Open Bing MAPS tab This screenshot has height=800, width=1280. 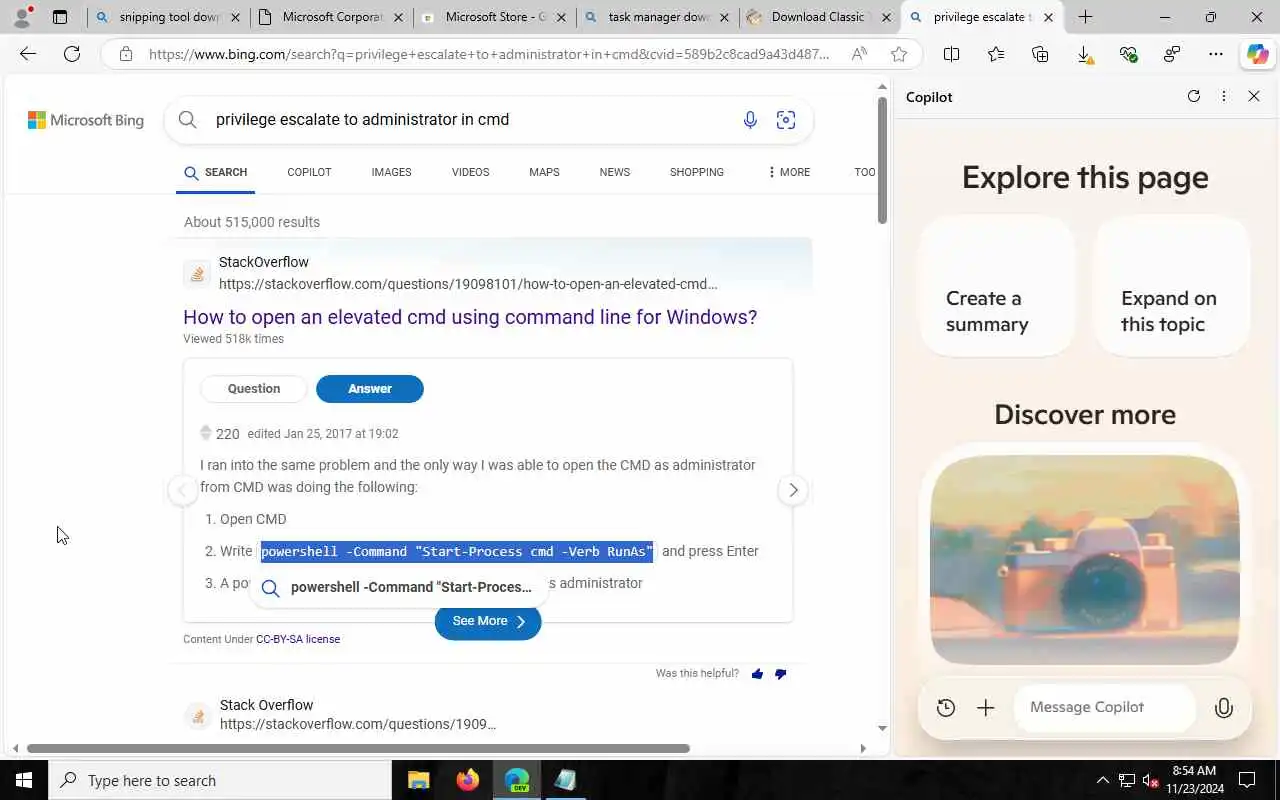coord(544,172)
